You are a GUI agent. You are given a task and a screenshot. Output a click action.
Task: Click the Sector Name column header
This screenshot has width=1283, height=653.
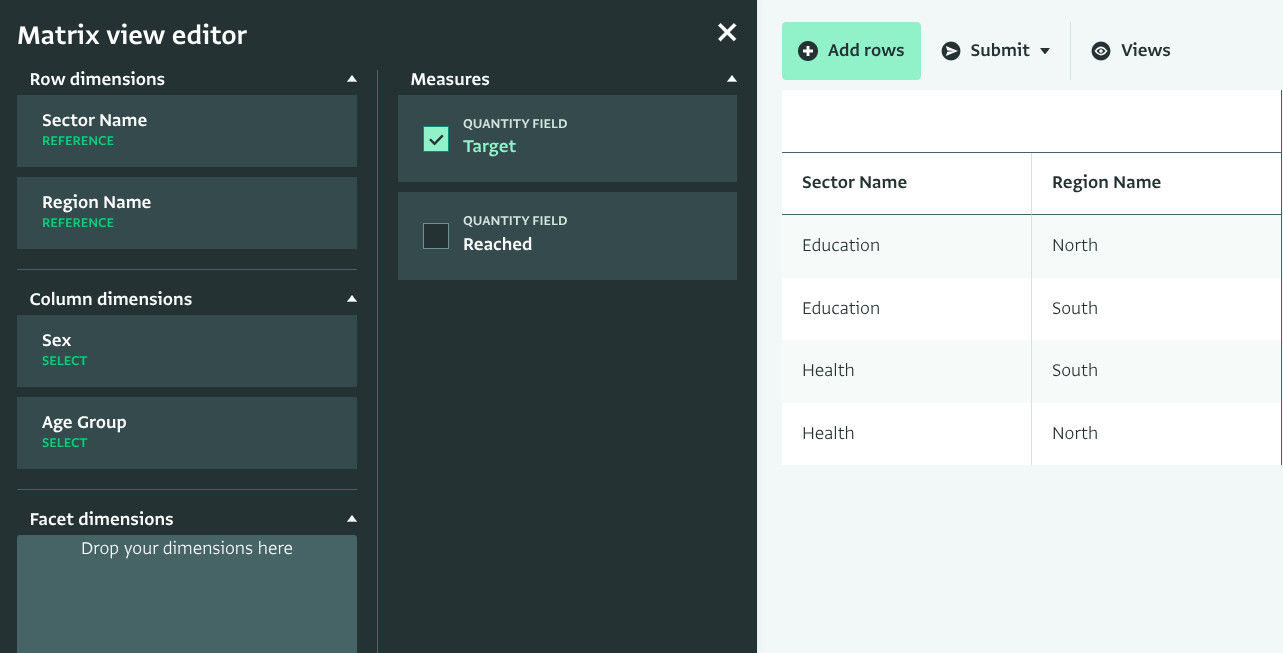click(855, 183)
